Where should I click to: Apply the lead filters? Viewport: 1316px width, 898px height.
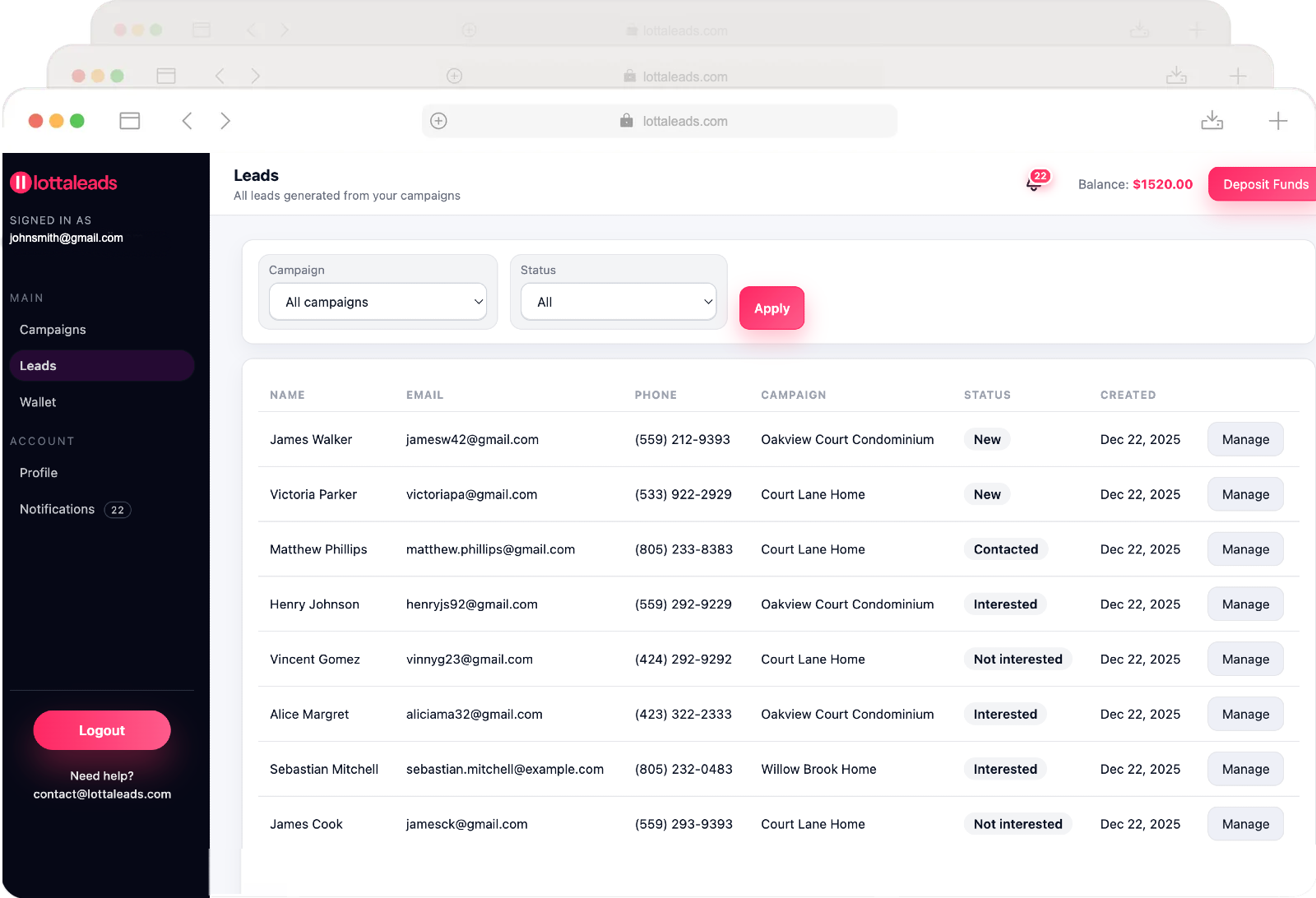pyautogui.click(x=772, y=308)
